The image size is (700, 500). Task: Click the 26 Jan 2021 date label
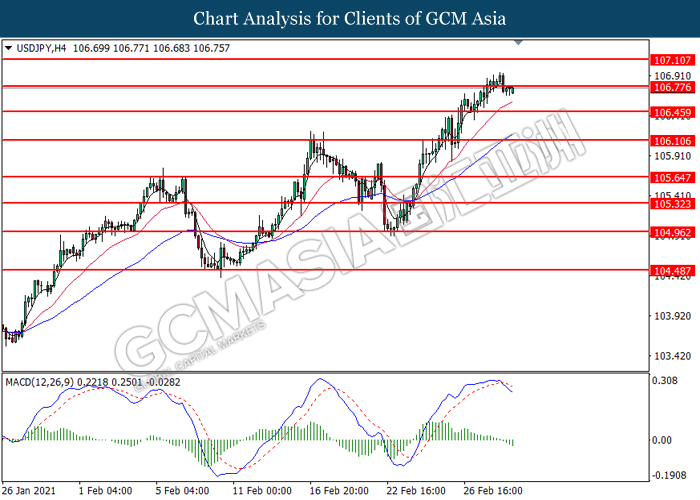29,491
